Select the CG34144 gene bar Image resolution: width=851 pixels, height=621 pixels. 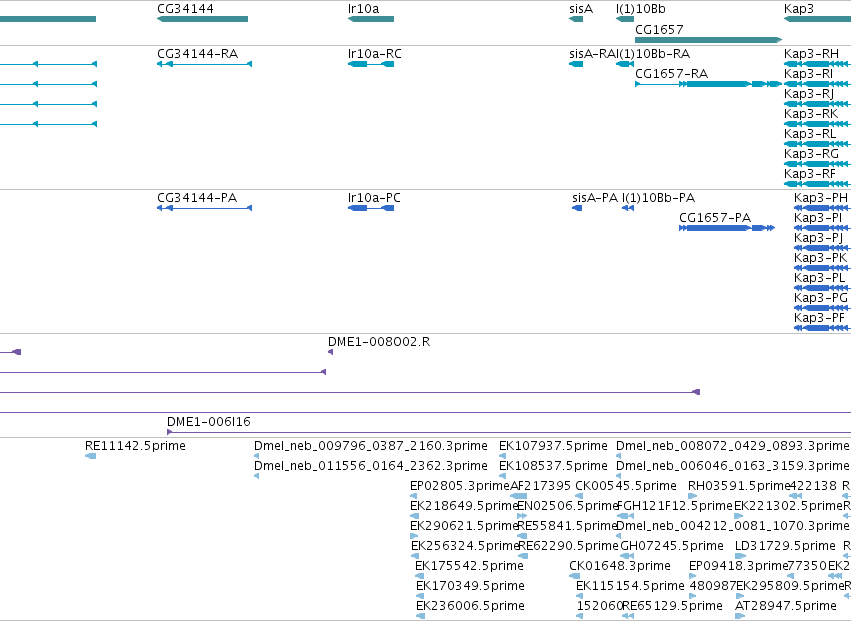pos(202,19)
